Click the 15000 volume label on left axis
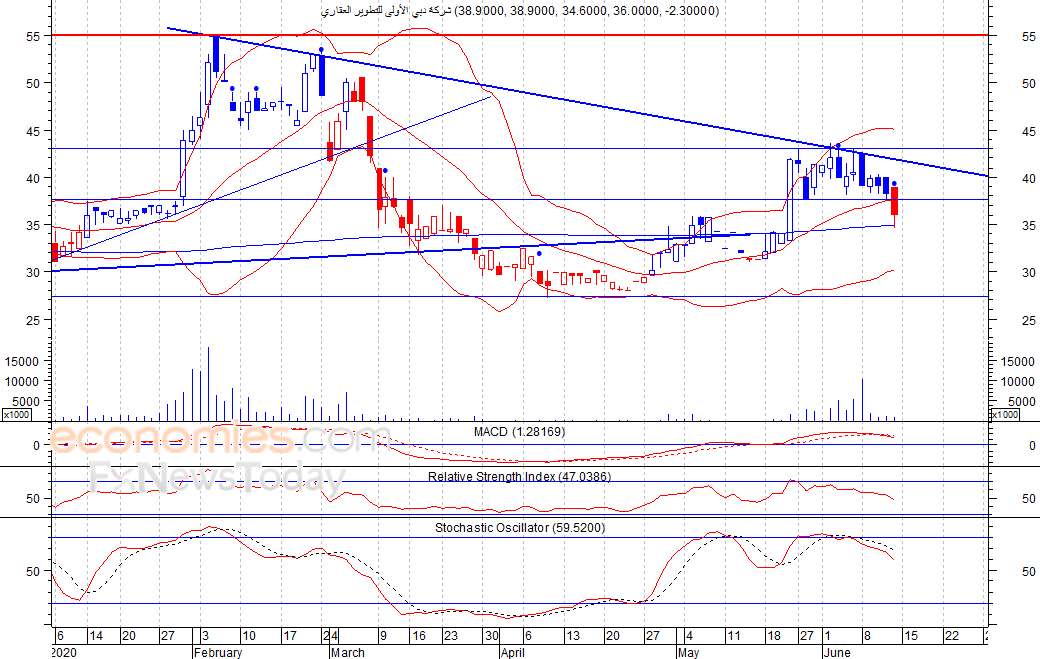The image size is (1040, 659). pos(21,361)
